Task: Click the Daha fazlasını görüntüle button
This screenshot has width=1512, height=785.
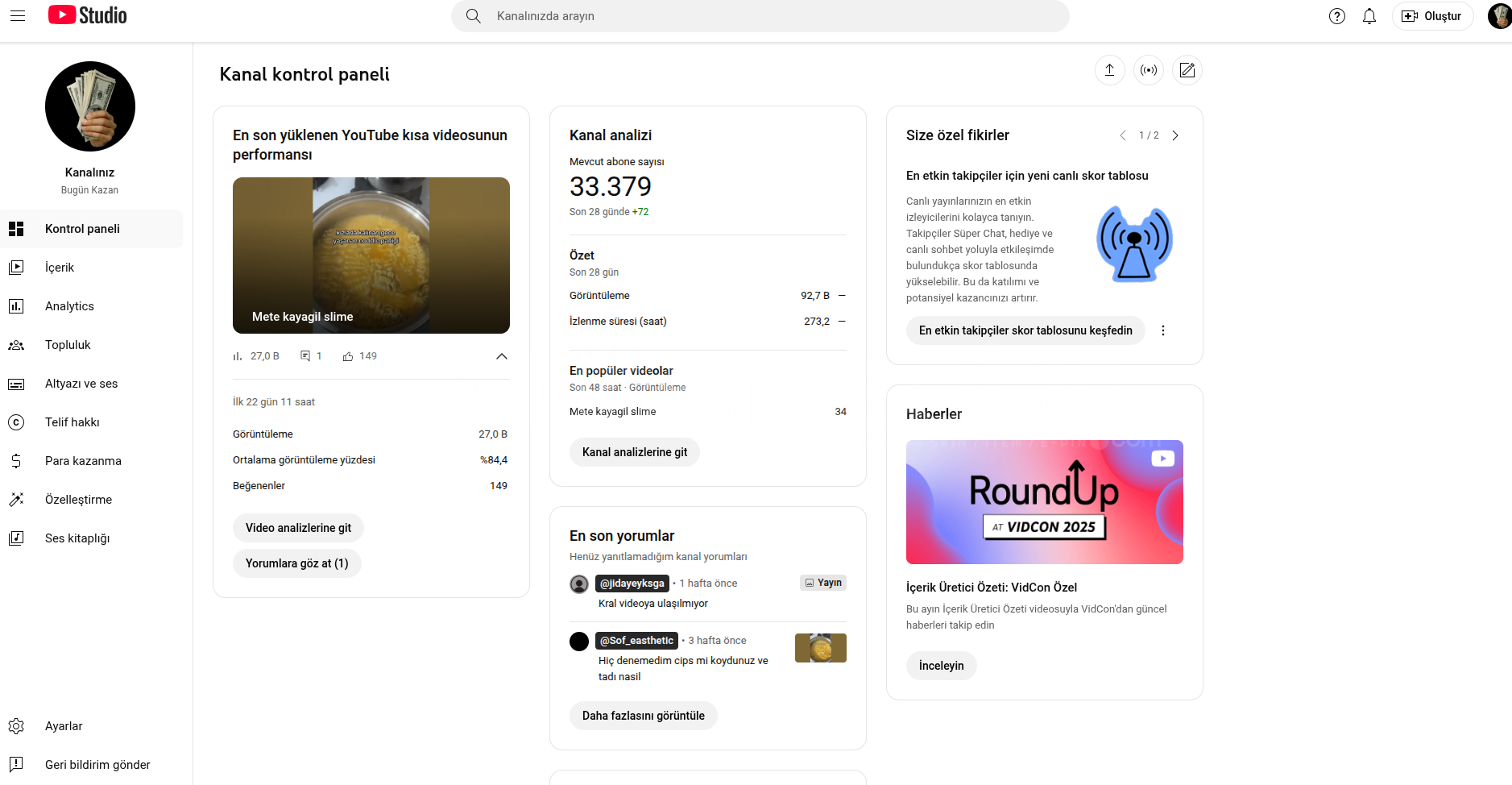Action: 644,716
